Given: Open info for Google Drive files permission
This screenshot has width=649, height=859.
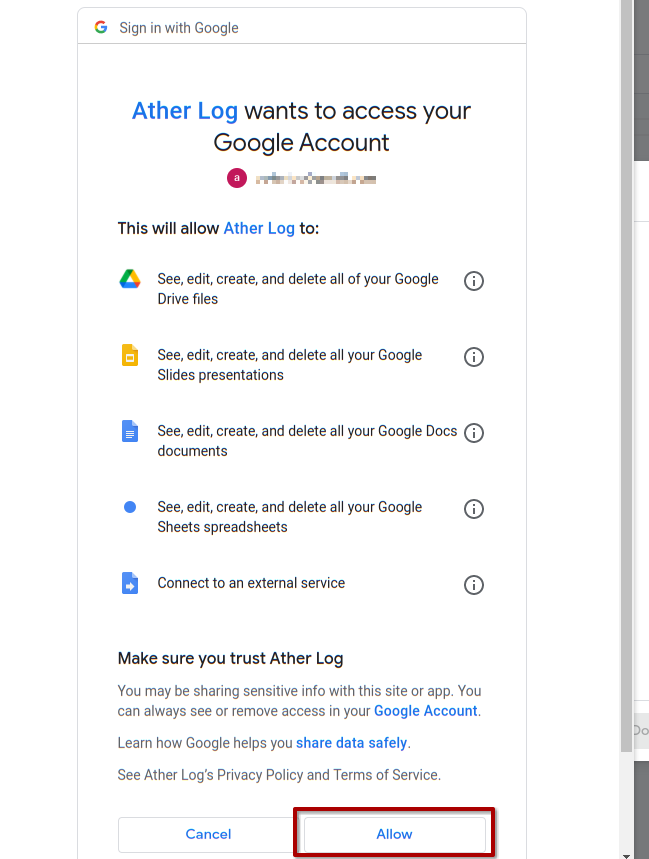Looking at the screenshot, I should [x=474, y=281].
